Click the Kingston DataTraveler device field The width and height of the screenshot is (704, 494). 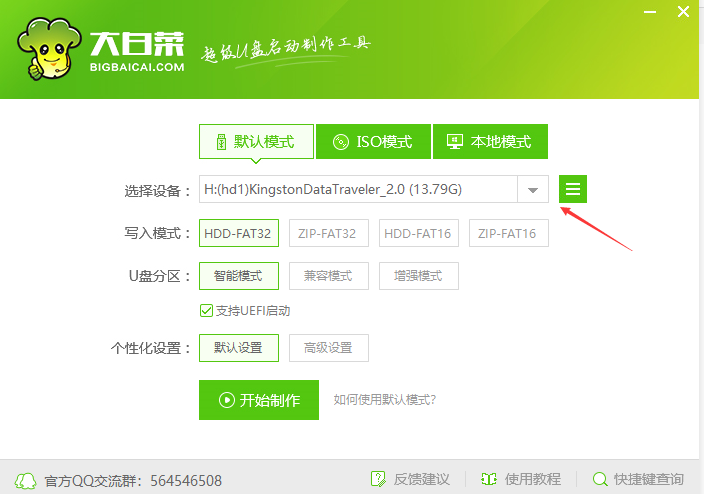pos(358,189)
